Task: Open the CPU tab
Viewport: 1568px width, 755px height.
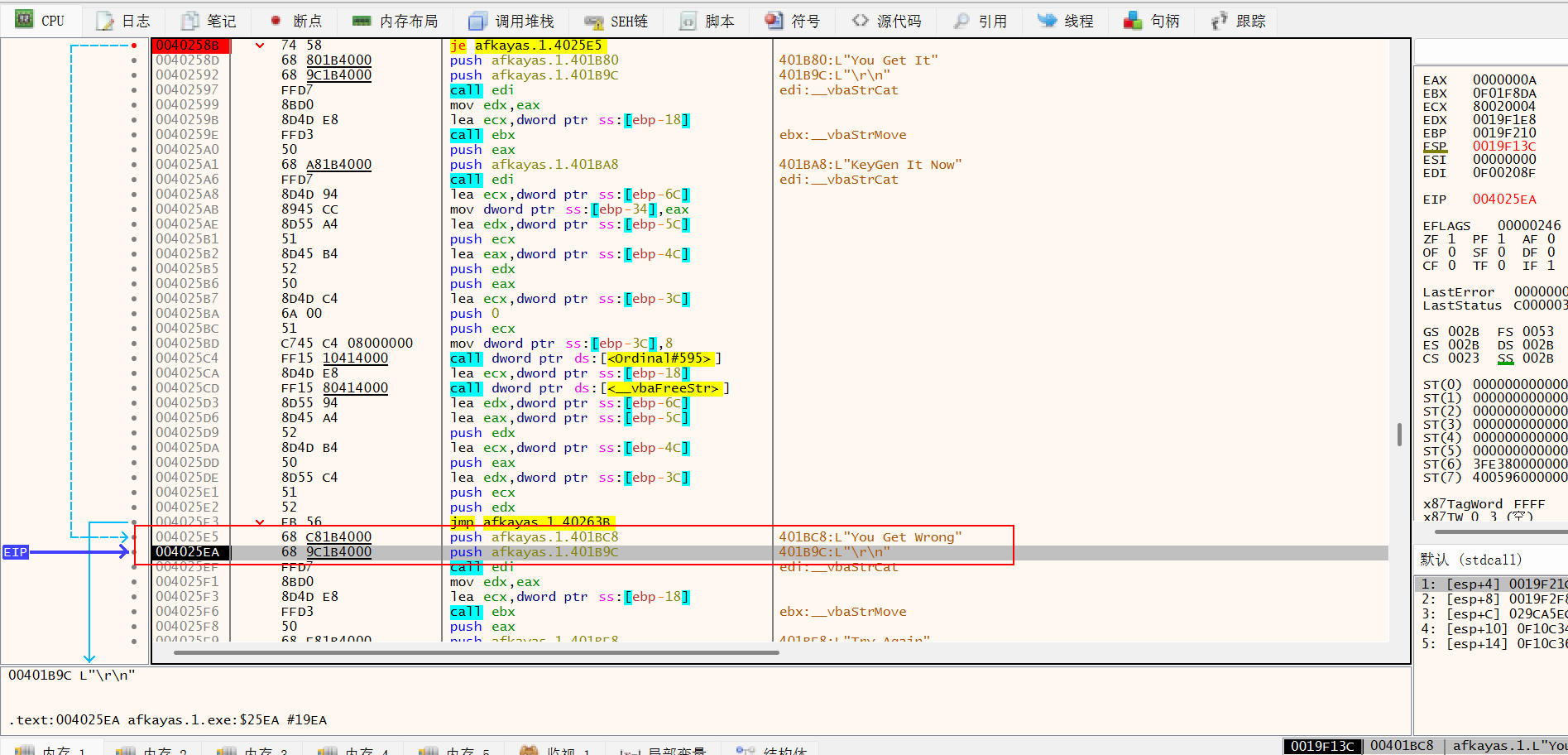Action: pos(40,21)
